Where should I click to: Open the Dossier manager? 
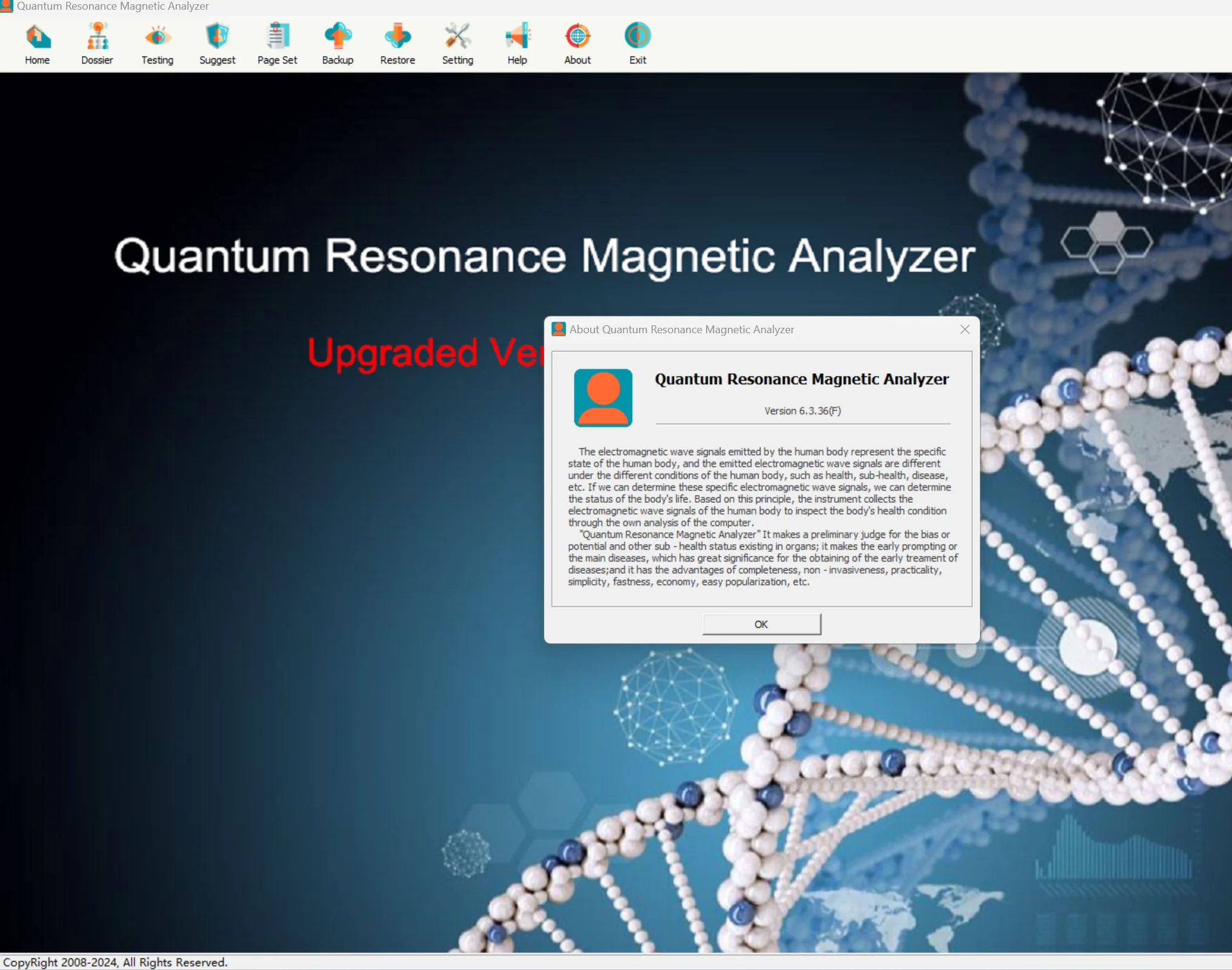(x=97, y=42)
